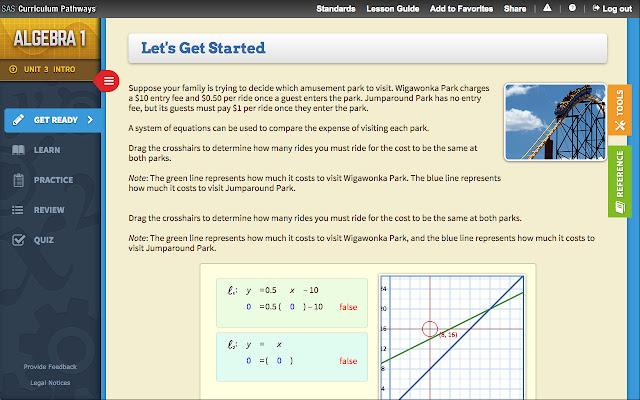
Task: Click Add to Favorites
Action: tap(461, 9)
